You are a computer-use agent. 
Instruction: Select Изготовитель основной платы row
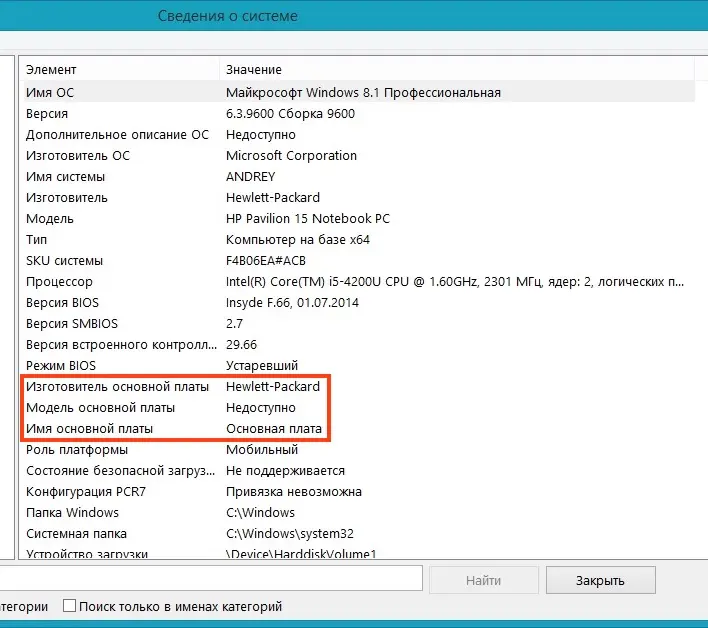coord(357,386)
